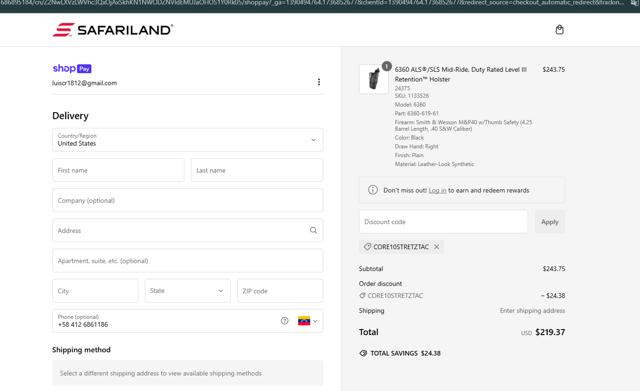Image resolution: width=640 pixels, height=391 pixels.
Task: Click the phone help question mark icon
Action: tap(284, 321)
